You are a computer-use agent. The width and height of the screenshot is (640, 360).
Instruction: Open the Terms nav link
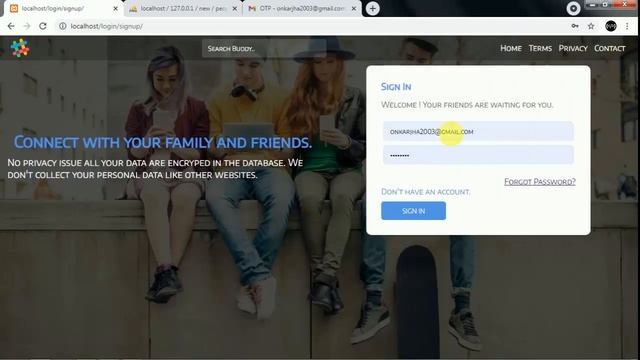tap(540, 48)
